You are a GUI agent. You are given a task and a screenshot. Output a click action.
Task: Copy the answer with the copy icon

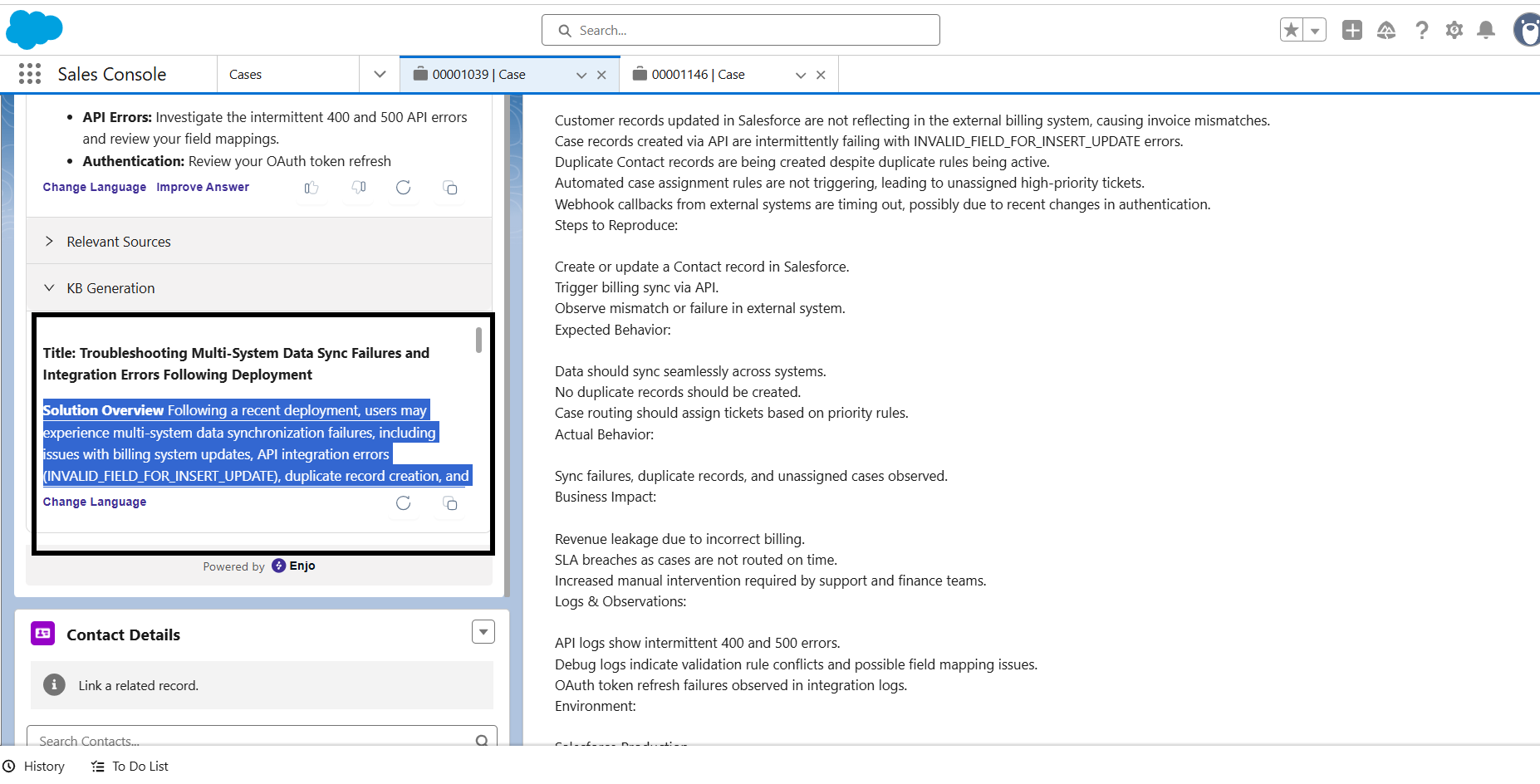pyautogui.click(x=450, y=188)
